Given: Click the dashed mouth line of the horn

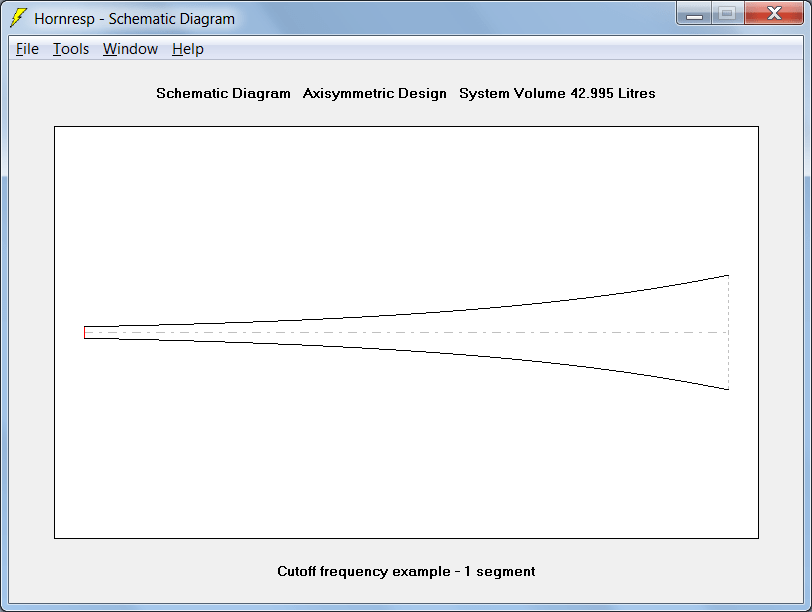Looking at the screenshot, I should 729,332.
